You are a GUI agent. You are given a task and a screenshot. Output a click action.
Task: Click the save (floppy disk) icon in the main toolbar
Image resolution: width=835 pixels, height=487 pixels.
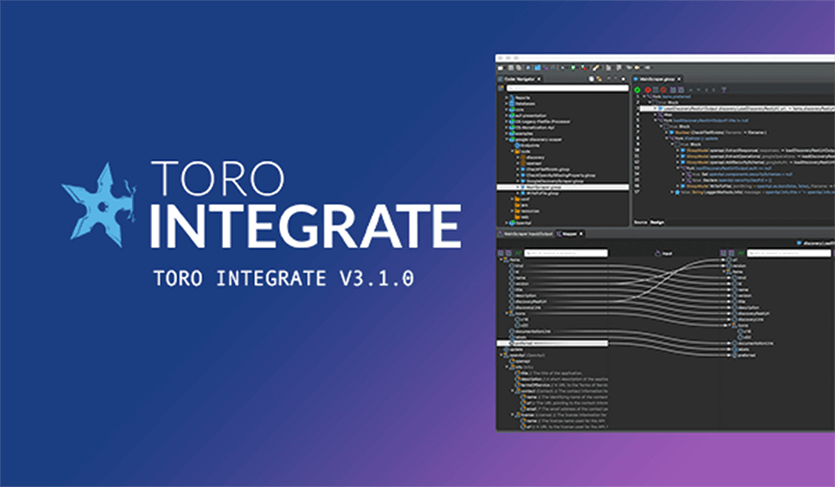(510, 68)
